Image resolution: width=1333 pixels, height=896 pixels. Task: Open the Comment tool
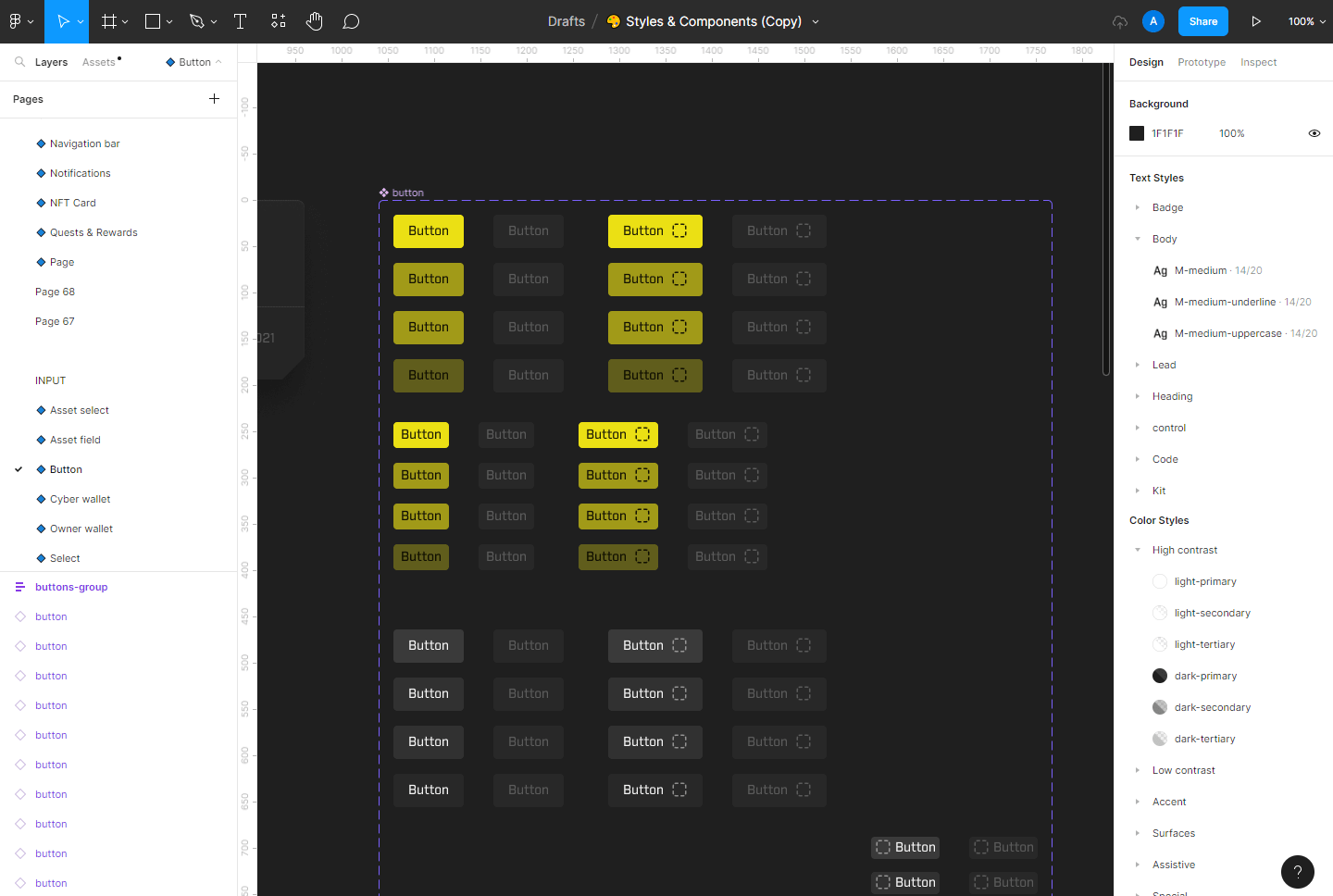point(351,21)
